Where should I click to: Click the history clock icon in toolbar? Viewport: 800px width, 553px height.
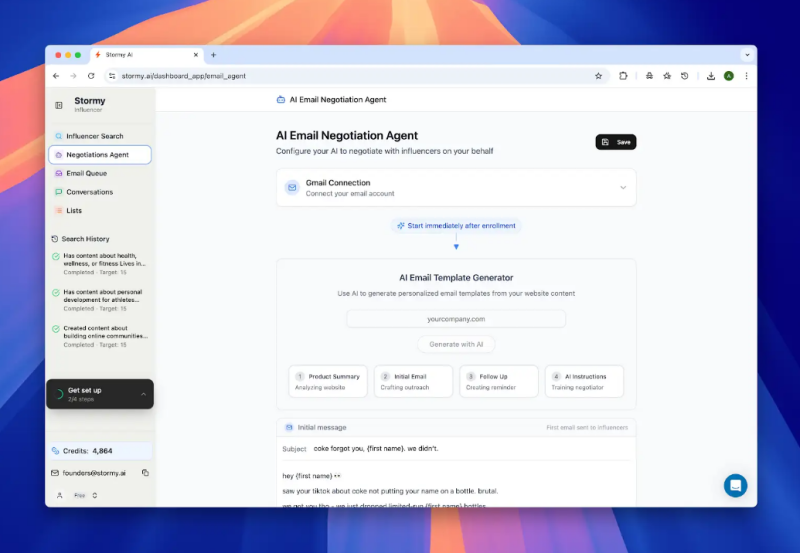(685, 76)
